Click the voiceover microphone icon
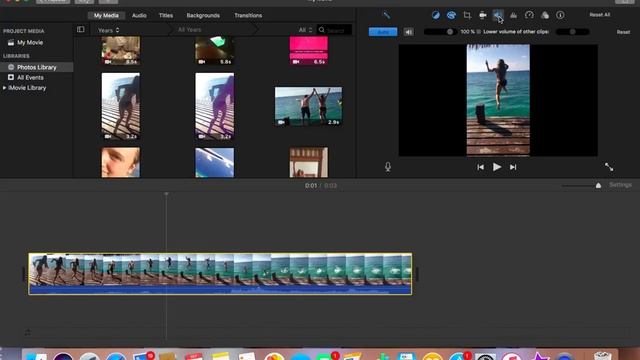This screenshot has height=360, width=640. [x=388, y=167]
